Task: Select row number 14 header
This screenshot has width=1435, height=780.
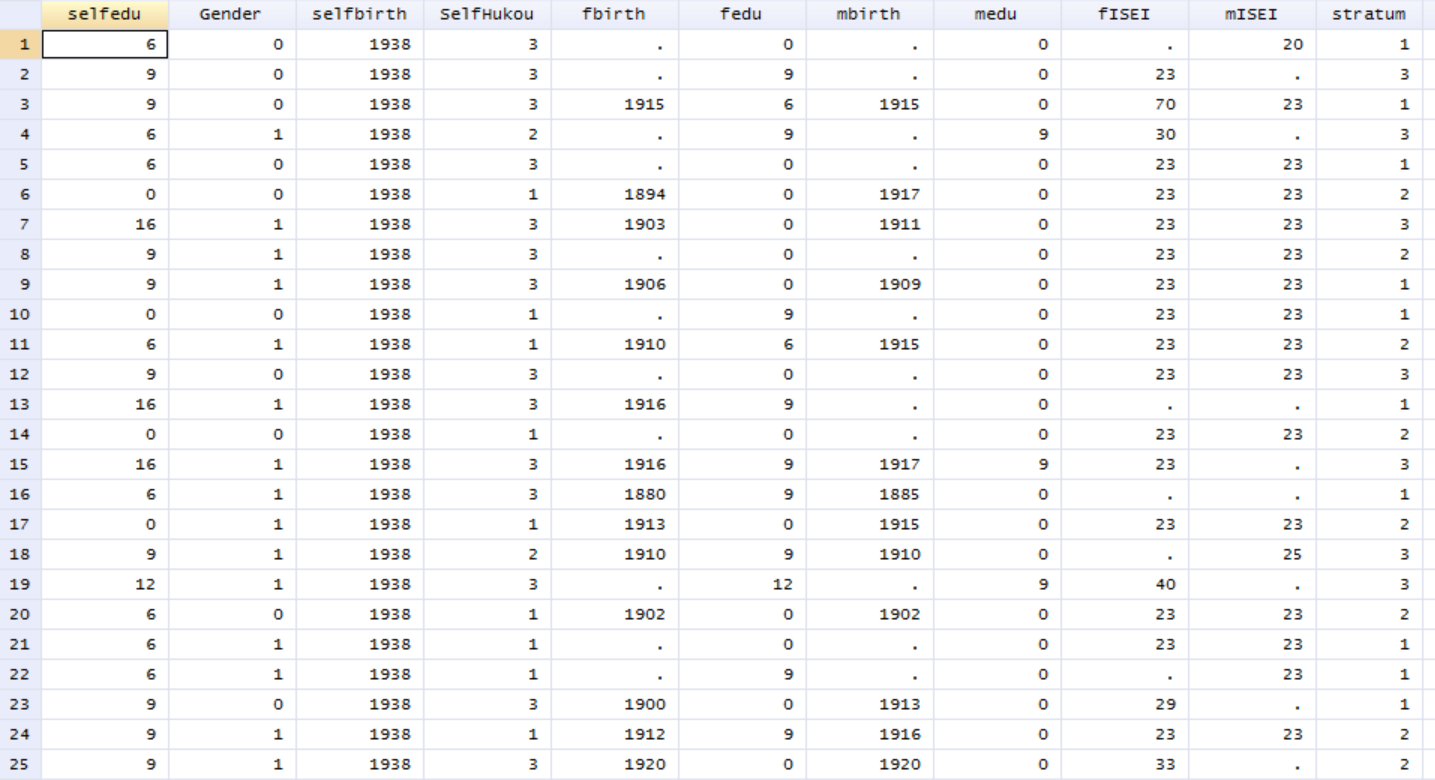Action: tap(21, 434)
